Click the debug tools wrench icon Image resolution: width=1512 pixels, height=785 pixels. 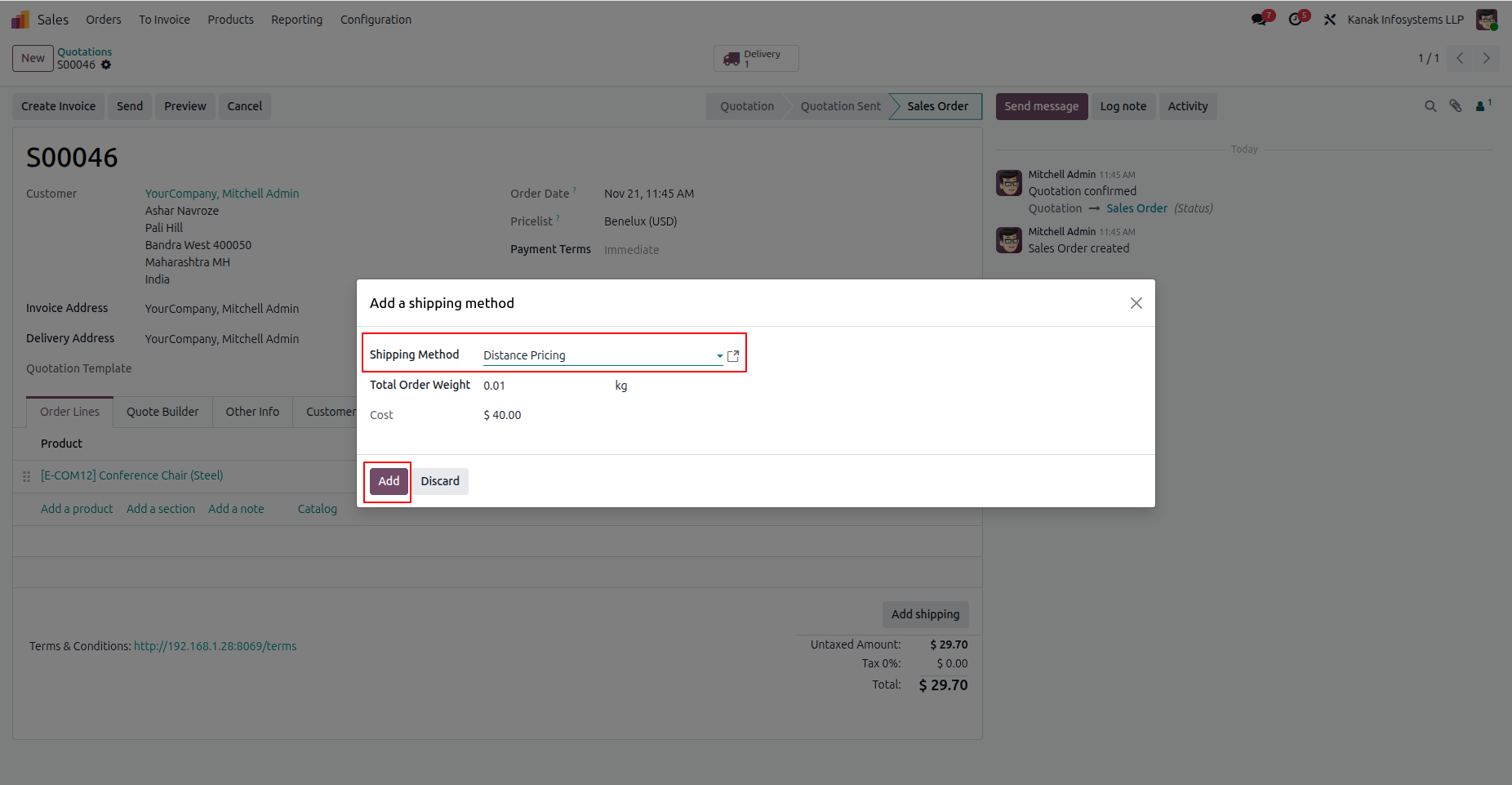tap(1330, 20)
